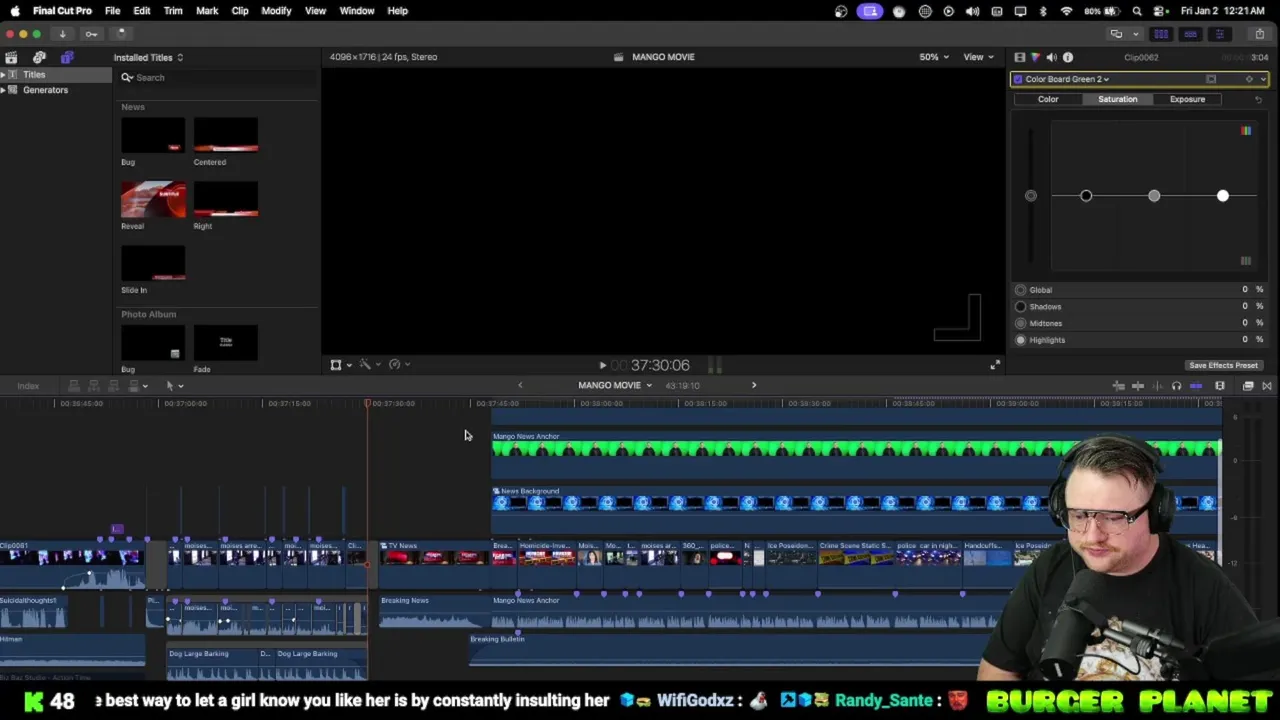Image resolution: width=1280 pixels, height=720 pixels.
Task: Open the Clip menu
Action: (240, 11)
